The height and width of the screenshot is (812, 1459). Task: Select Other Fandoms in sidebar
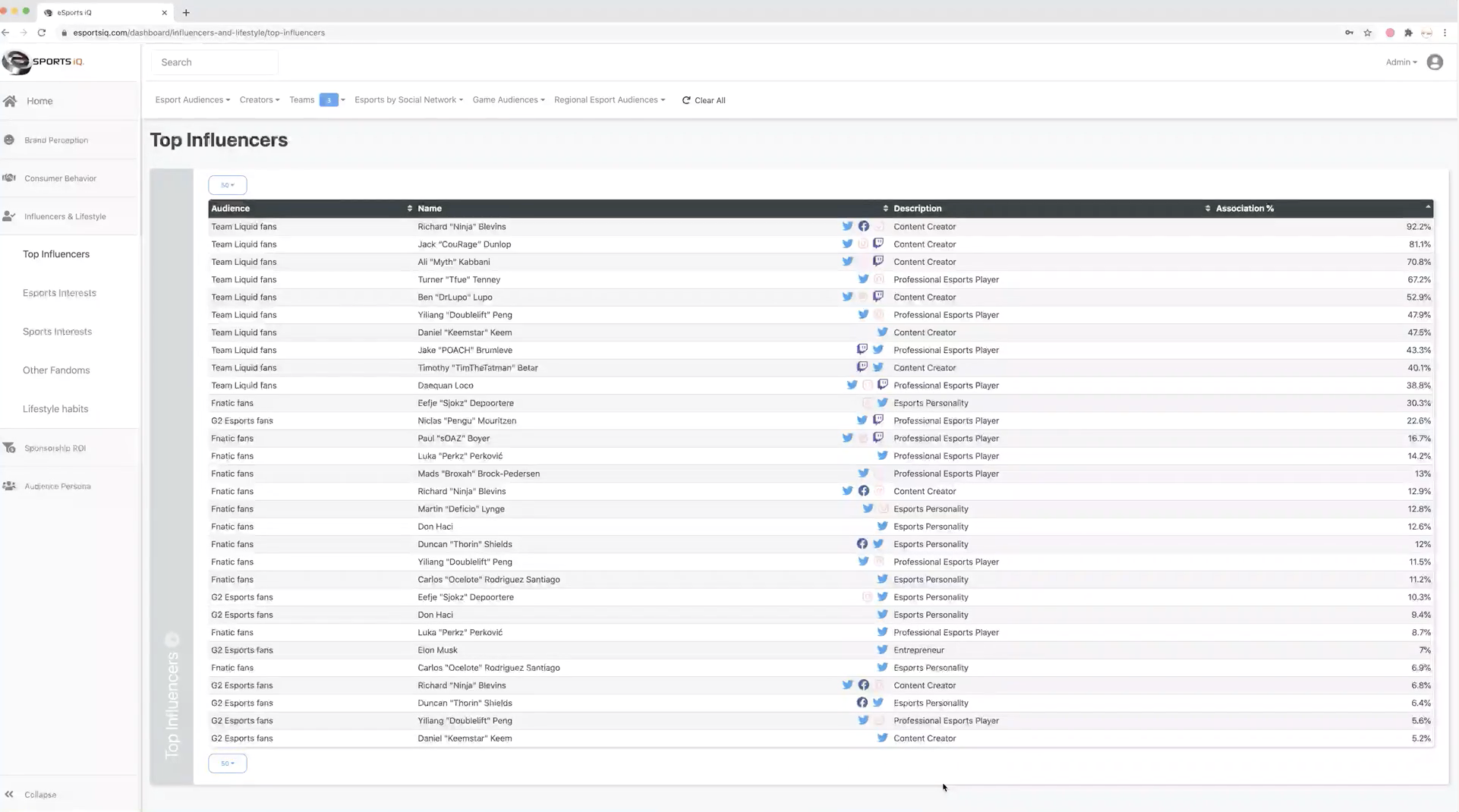click(56, 370)
